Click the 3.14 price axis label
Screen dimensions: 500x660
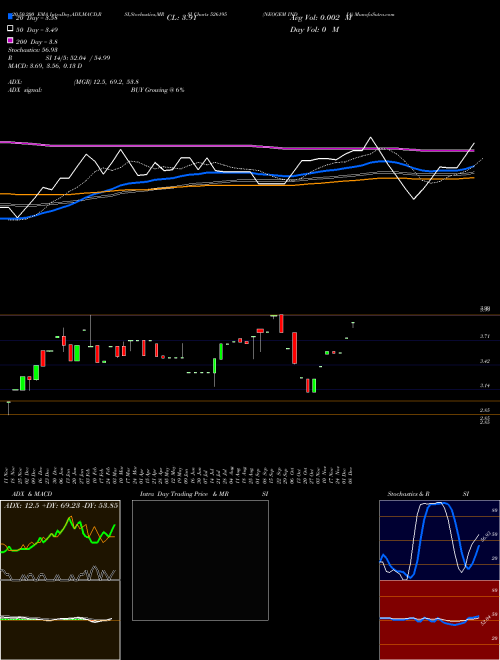point(485,385)
